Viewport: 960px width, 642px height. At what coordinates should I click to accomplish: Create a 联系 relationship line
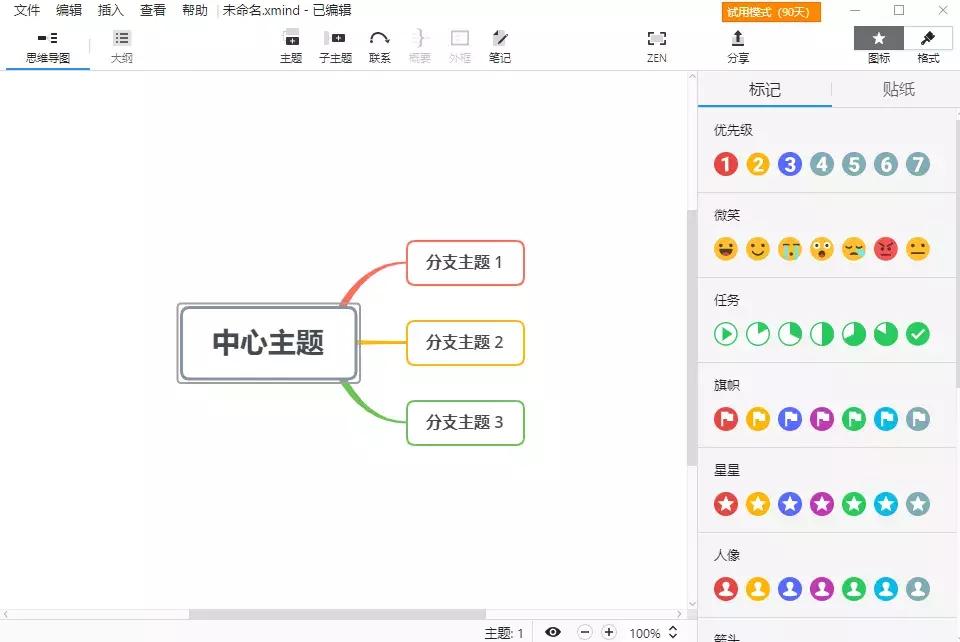379,44
